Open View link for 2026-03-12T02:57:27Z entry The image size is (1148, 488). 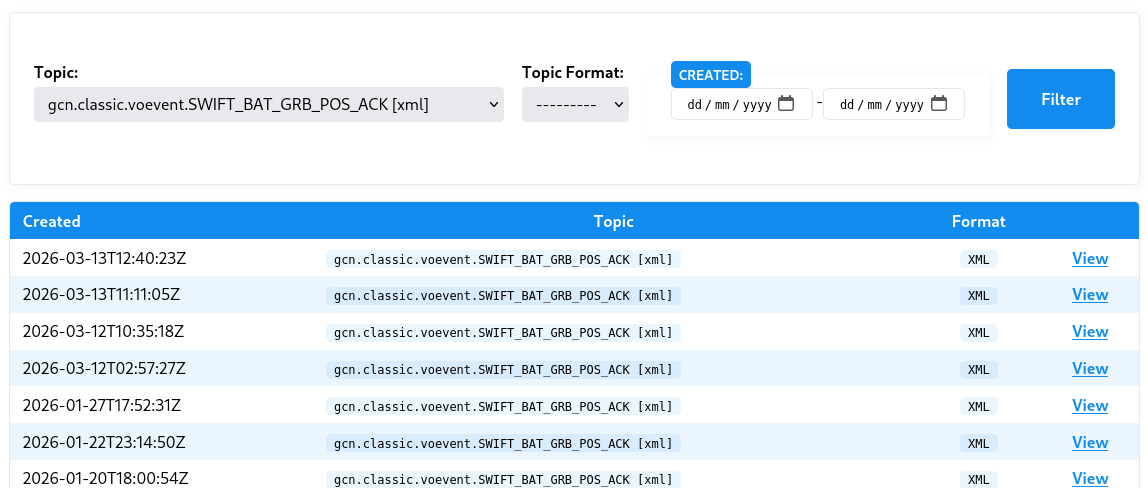pos(1089,369)
